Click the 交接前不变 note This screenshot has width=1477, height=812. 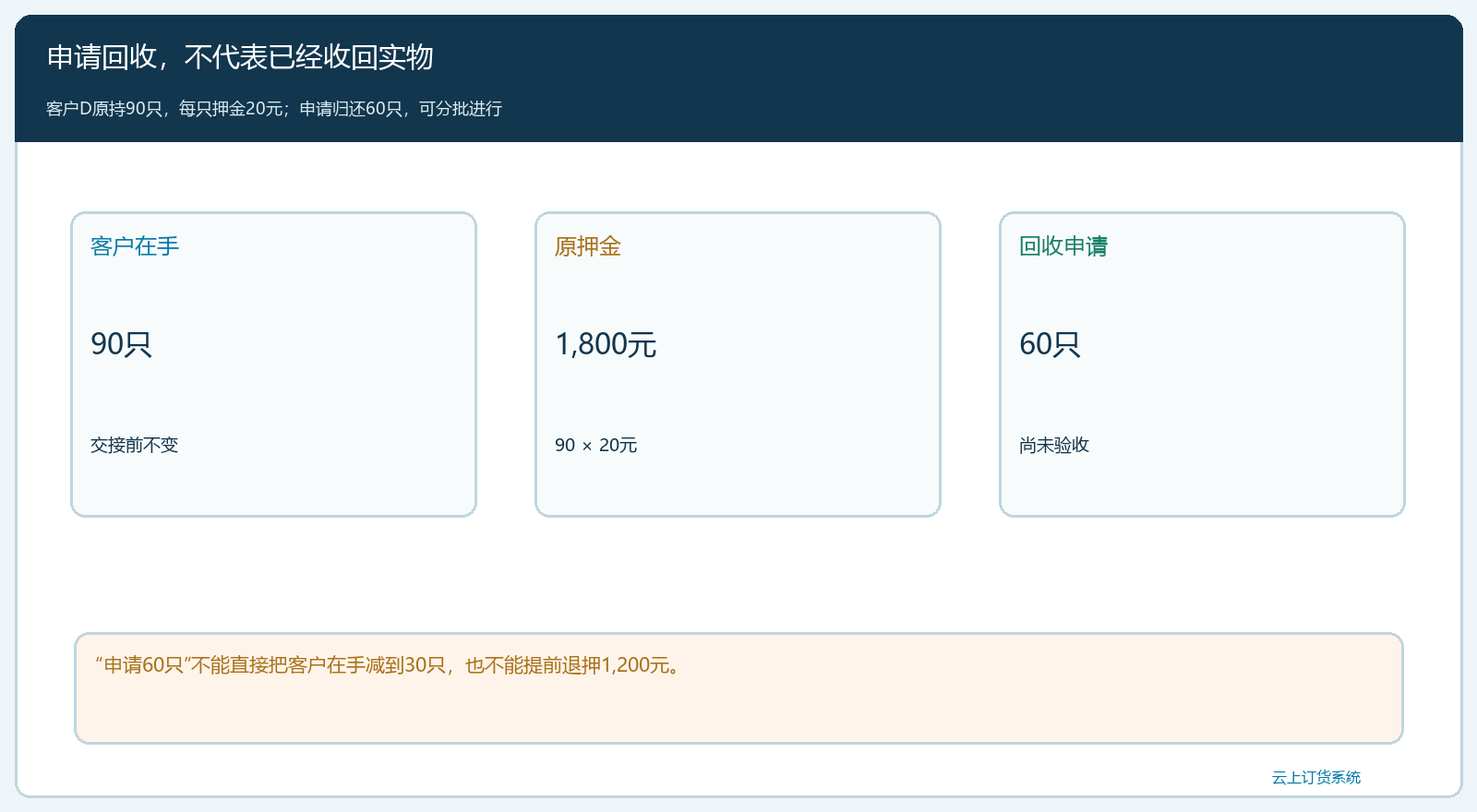135,445
